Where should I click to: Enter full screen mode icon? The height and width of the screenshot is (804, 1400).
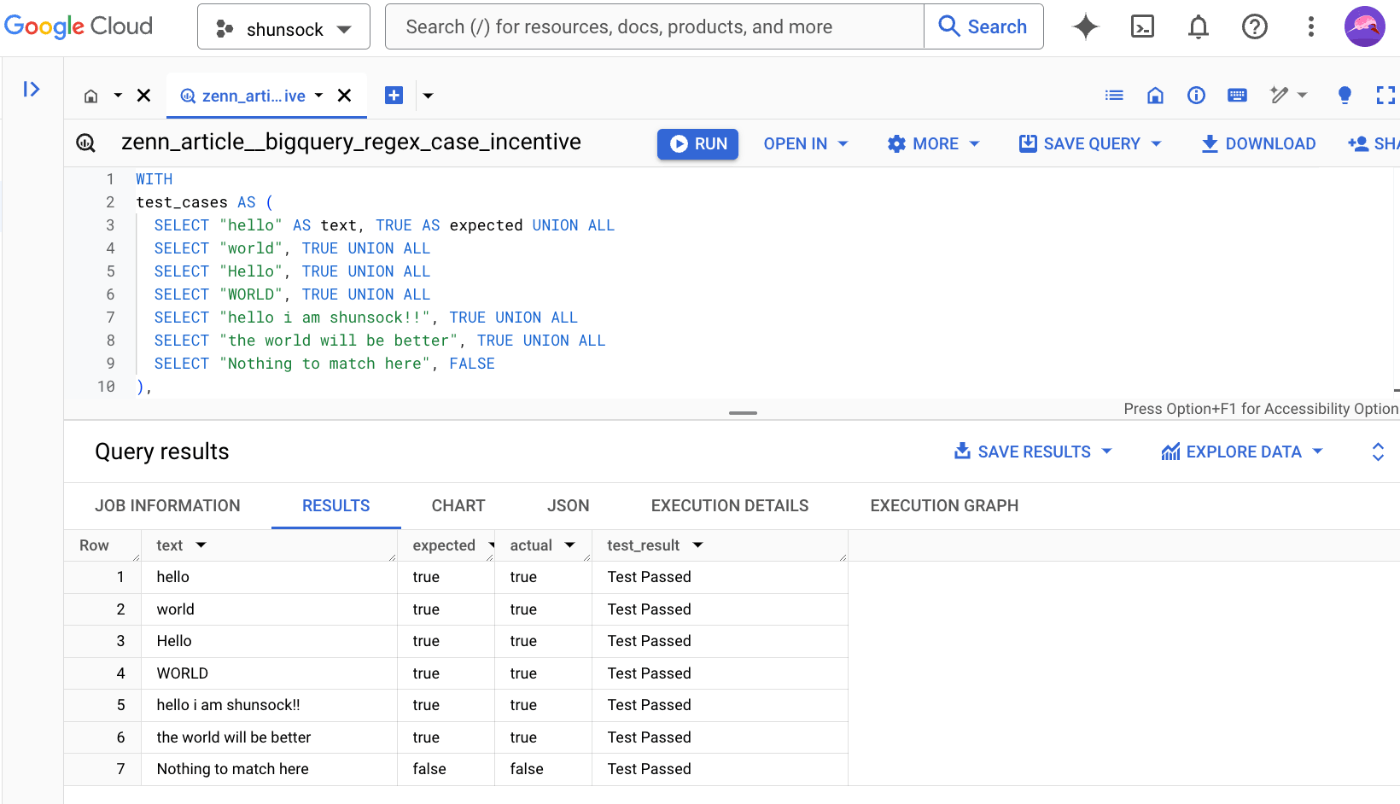click(1385, 95)
